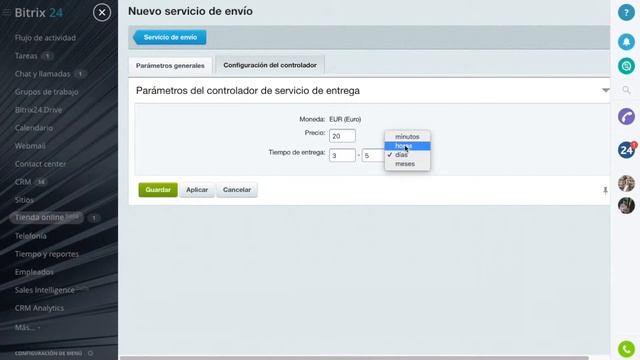Open Contact center in sidebar
Viewport: 640px width, 360px height.
[x=40, y=164]
